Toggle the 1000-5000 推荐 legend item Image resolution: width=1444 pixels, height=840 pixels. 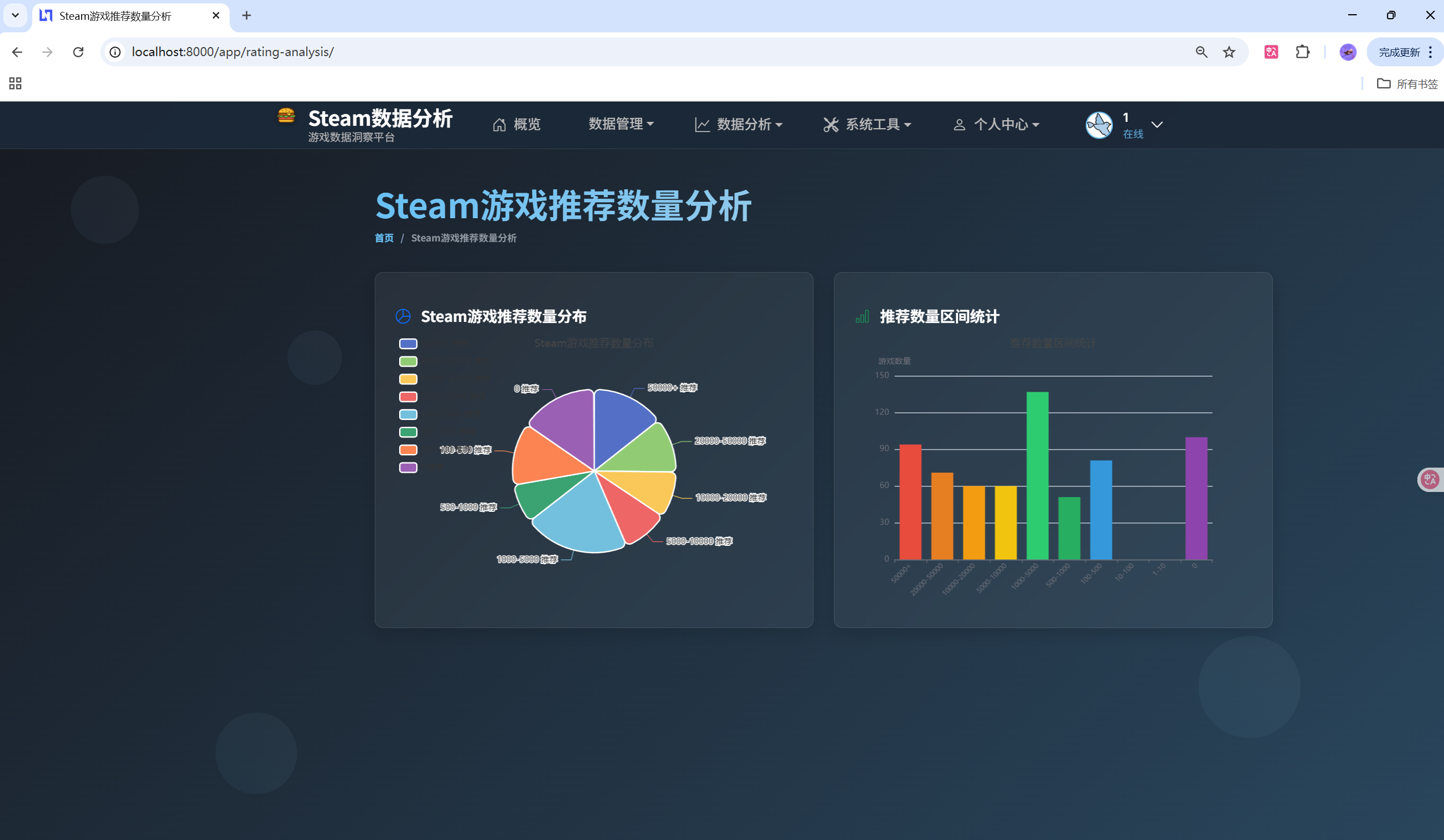click(x=408, y=415)
